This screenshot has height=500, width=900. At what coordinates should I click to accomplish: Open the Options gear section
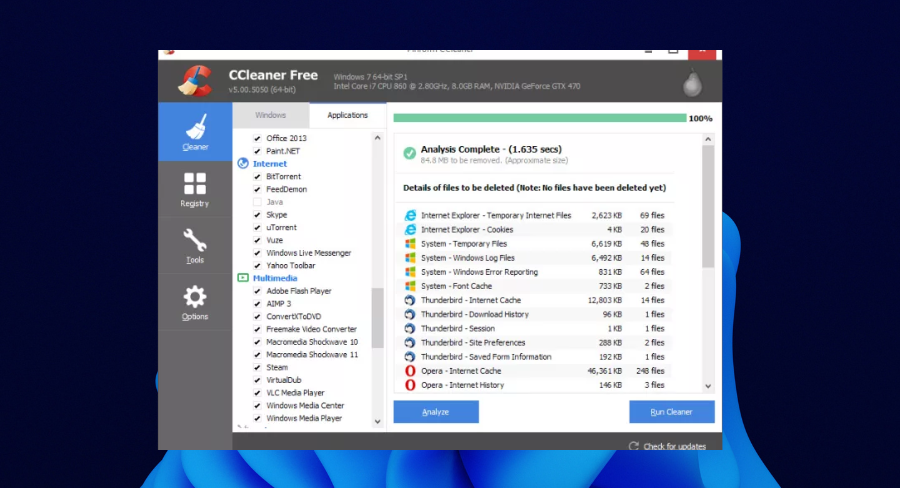coord(195,297)
